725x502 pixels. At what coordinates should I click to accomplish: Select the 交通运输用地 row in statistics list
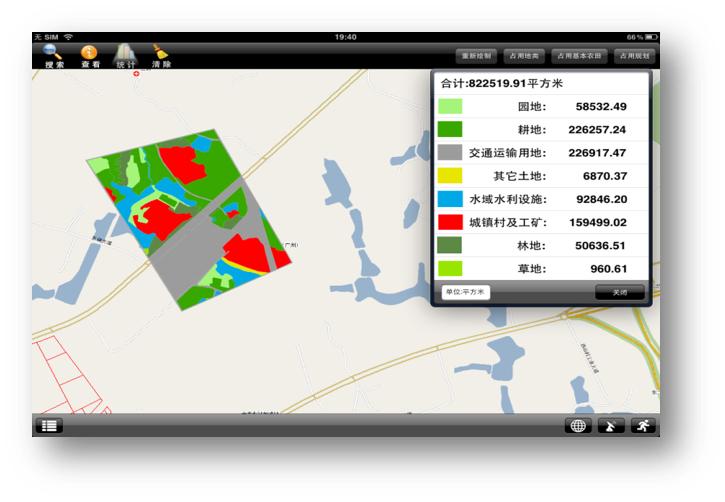pyautogui.click(x=542, y=153)
